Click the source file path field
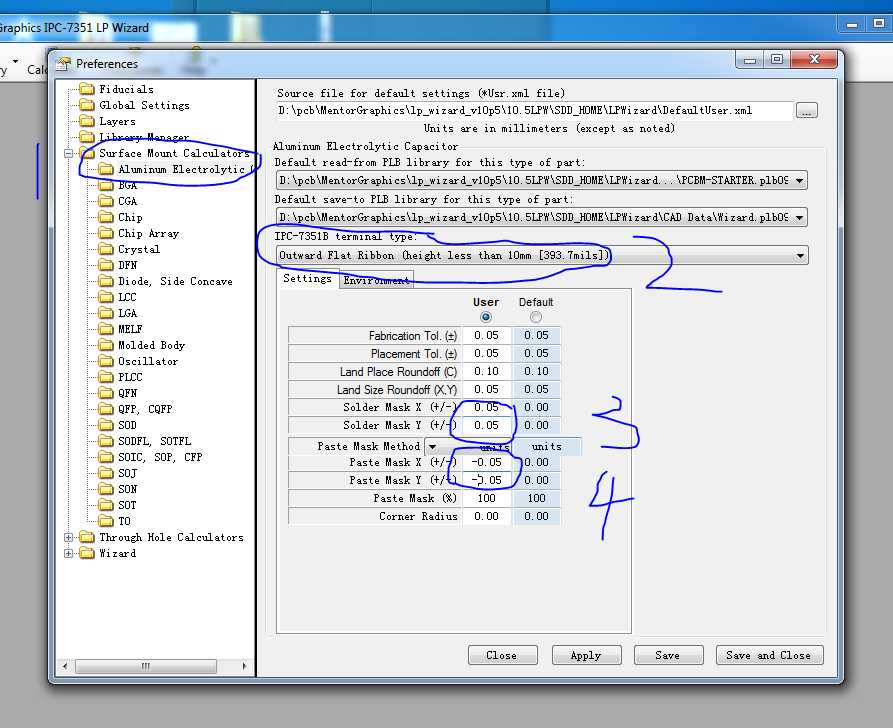Image resolution: width=893 pixels, height=728 pixels. pyautogui.click(x=534, y=111)
